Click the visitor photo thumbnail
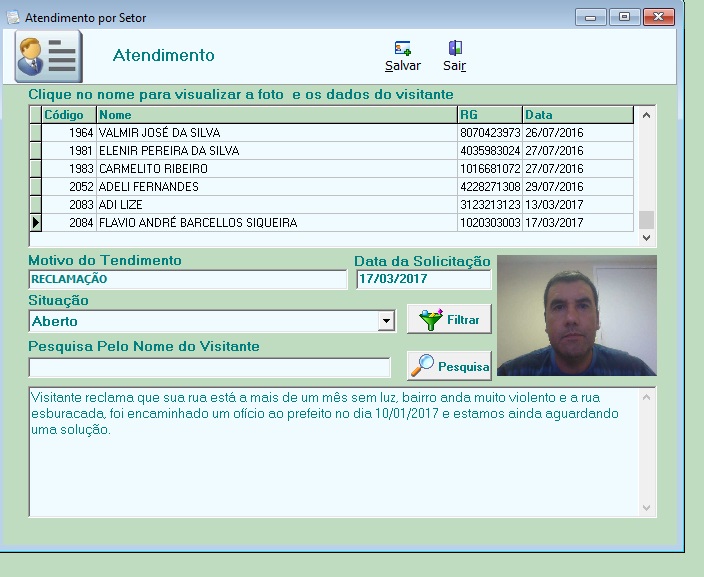704x577 pixels. [x=576, y=315]
